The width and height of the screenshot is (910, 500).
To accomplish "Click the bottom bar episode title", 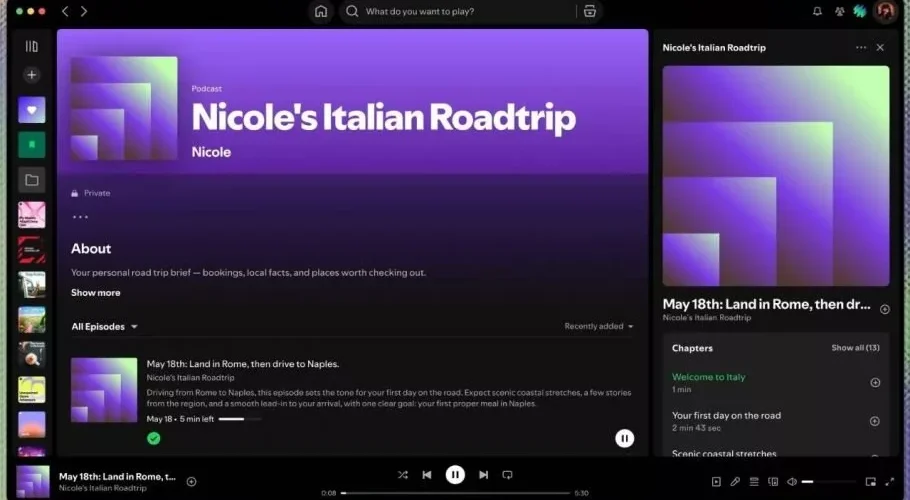I will pyautogui.click(x=117, y=476).
